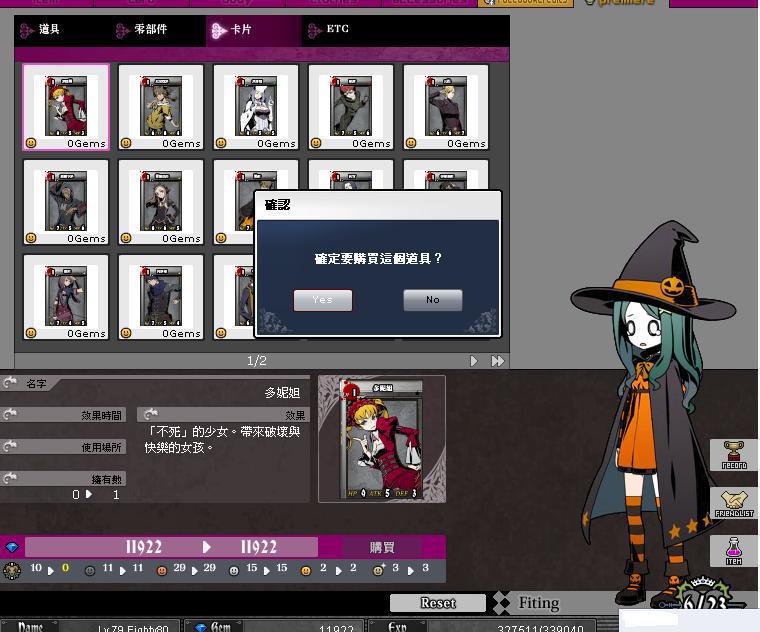Select the dark-dress girl card in the second row
This screenshot has width=760, height=632.
tap(161, 202)
